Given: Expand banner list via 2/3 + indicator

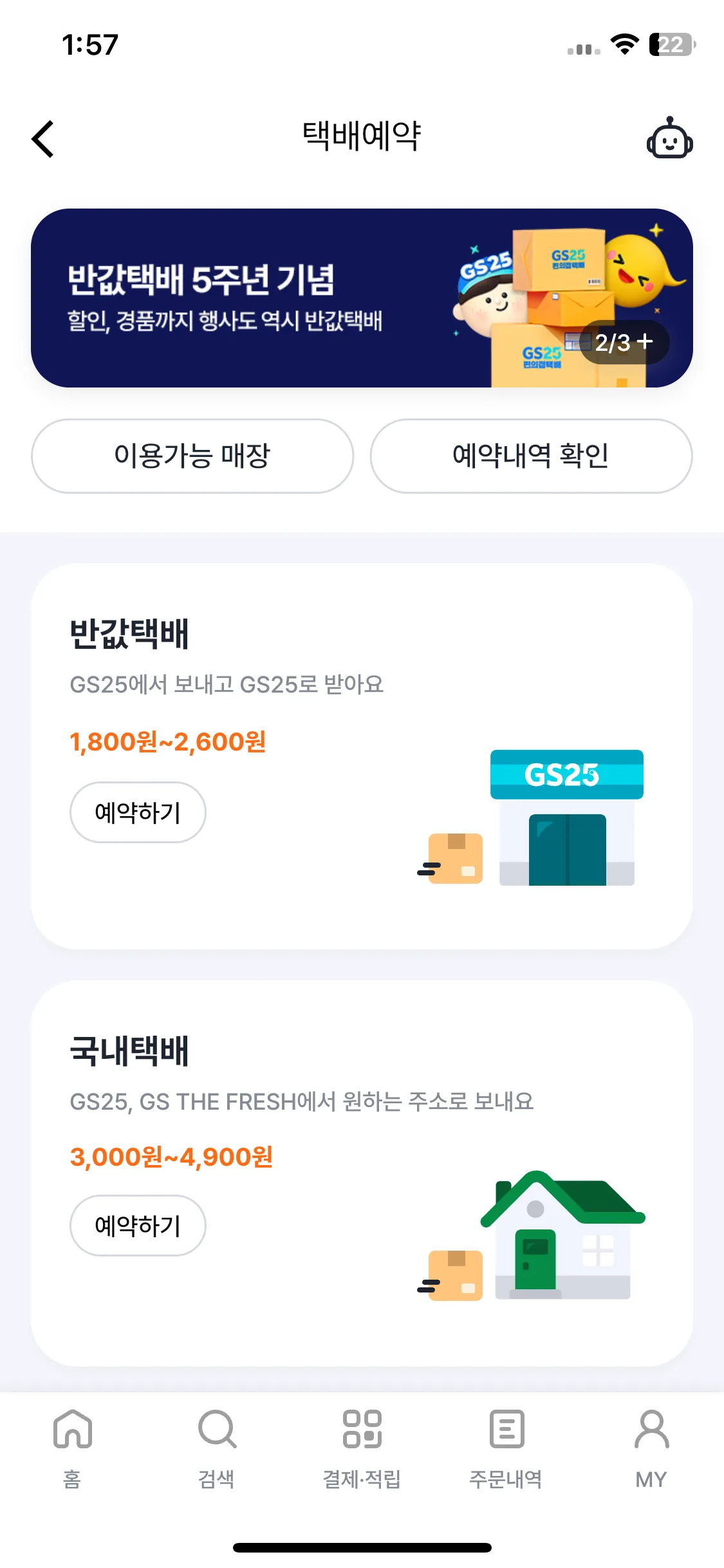Looking at the screenshot, I should (624, 342).
